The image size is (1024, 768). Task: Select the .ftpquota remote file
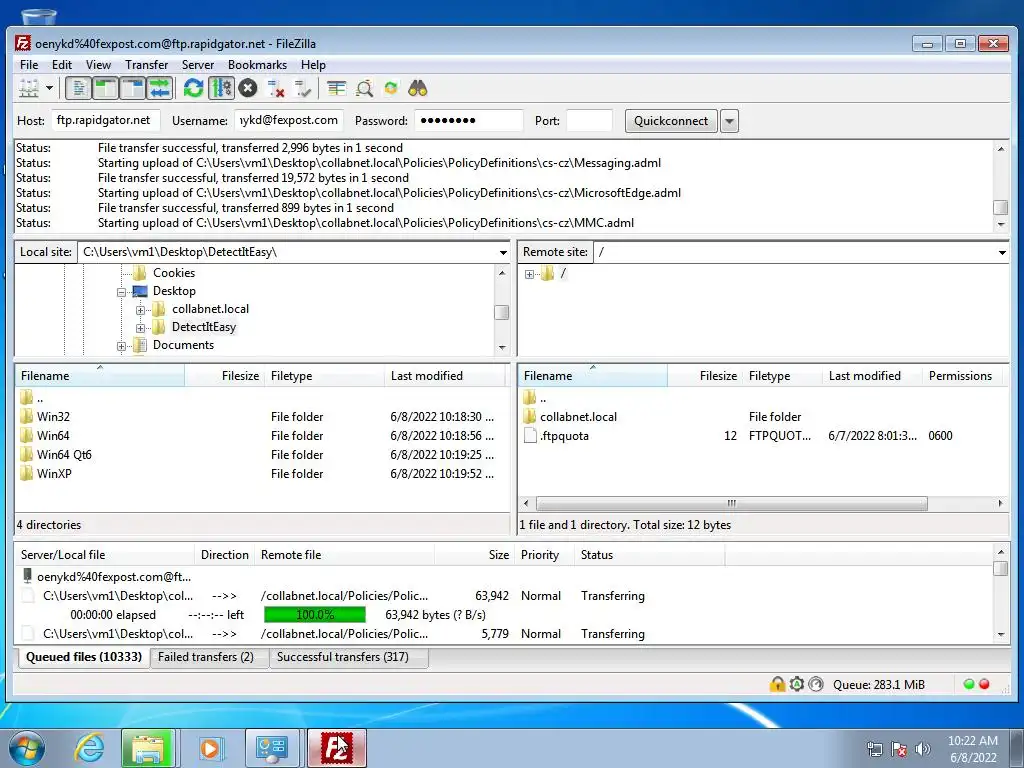point(564,436)
